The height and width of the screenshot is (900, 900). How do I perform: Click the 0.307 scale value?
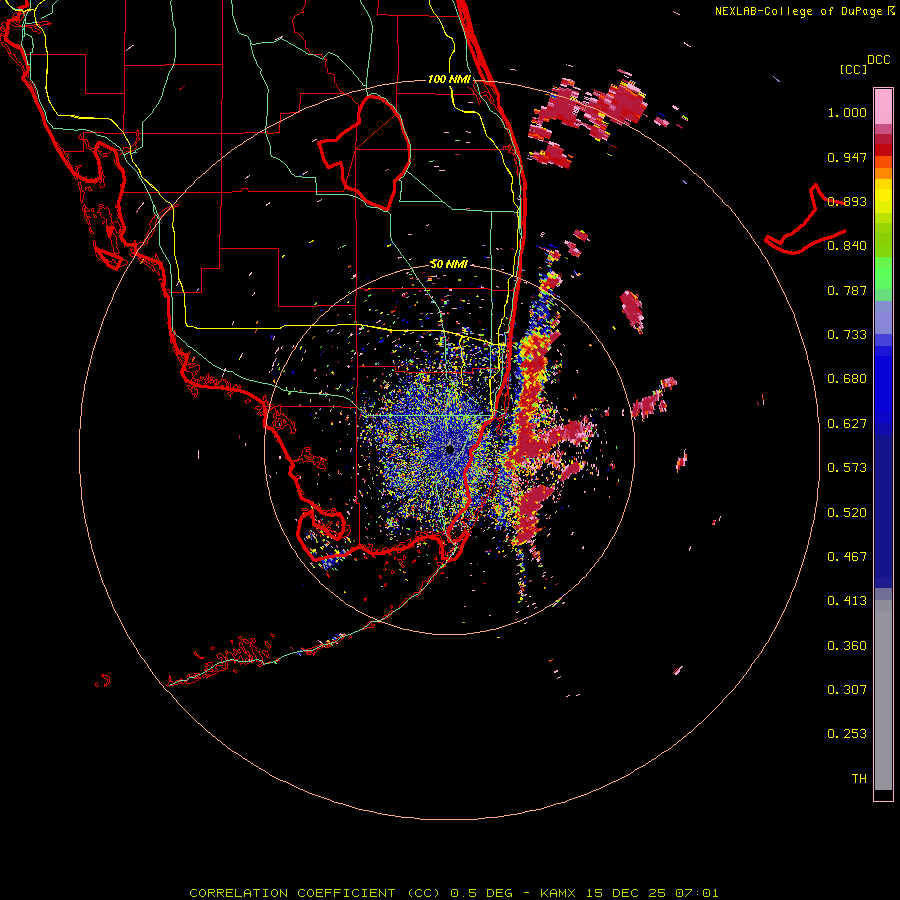pos(847,690)
